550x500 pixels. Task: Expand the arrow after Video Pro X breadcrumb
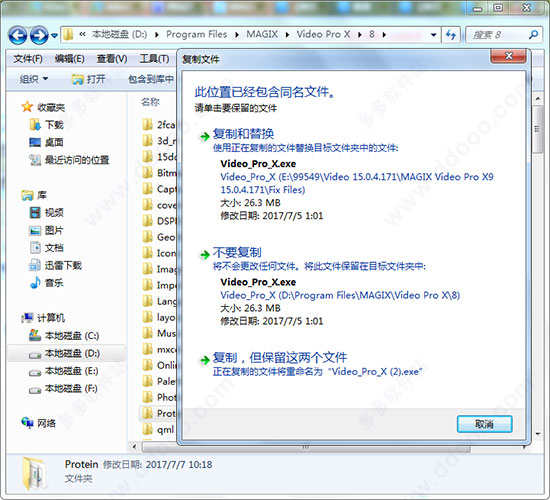(360, 35)
